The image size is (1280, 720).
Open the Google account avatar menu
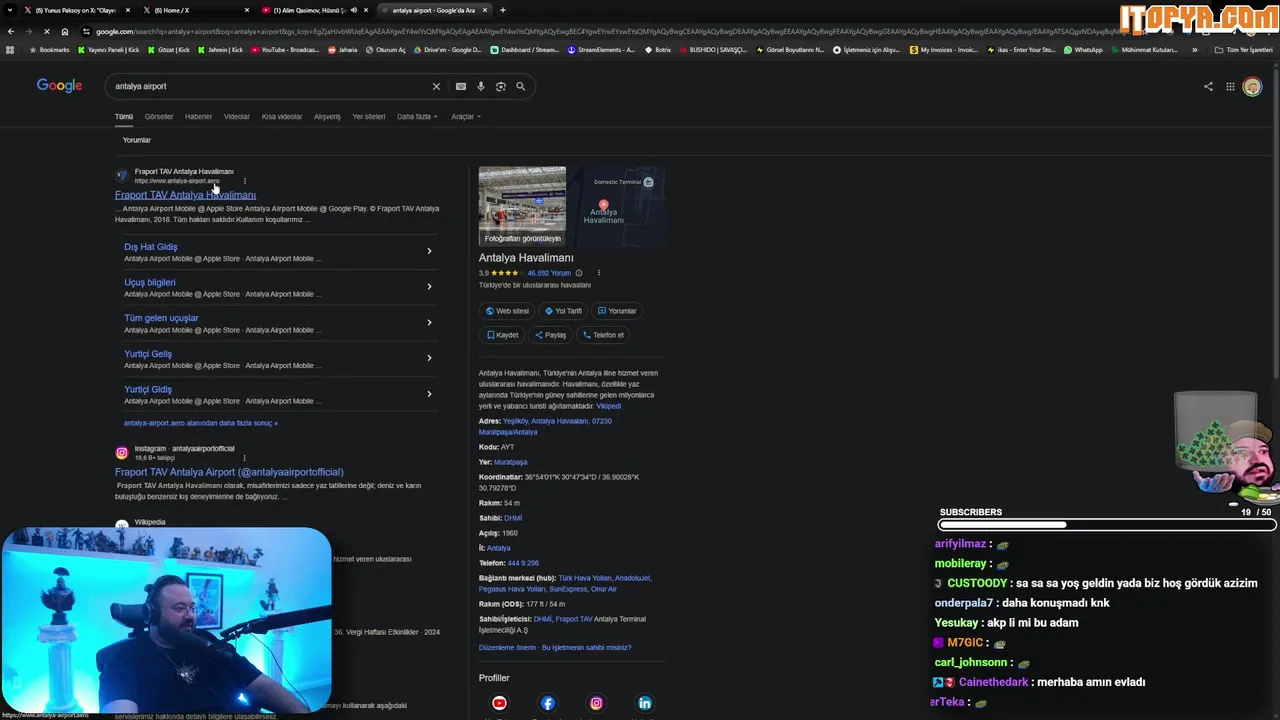[x=1252, y=87]
